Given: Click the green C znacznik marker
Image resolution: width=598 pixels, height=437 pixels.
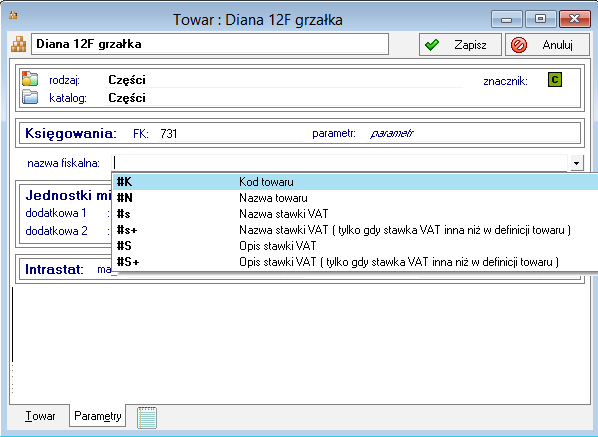Looking at the screenshot, I should click(x=555, y=80).
